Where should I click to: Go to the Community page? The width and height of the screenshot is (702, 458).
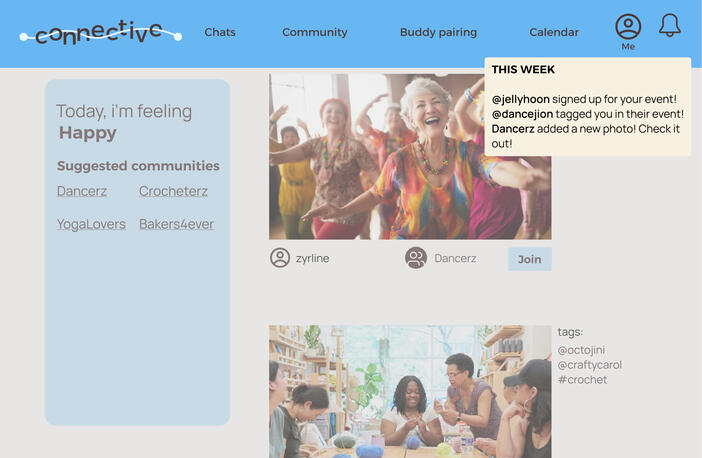(x=315, y=32)
